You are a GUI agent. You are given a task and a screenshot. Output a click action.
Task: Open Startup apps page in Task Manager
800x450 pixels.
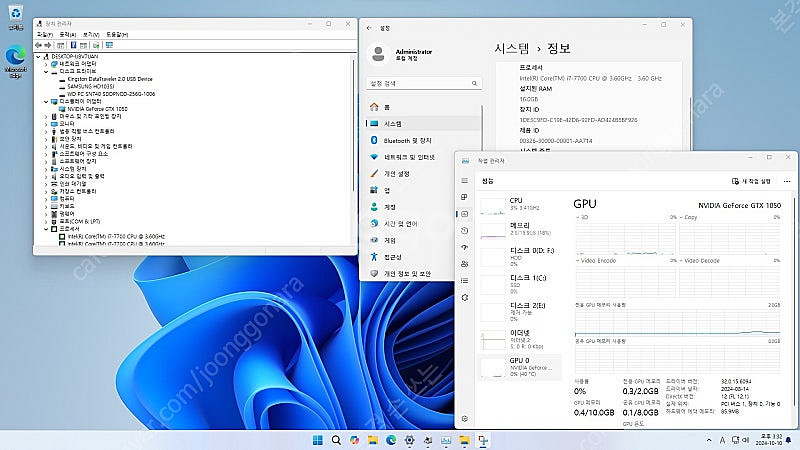tap(464, 247)
